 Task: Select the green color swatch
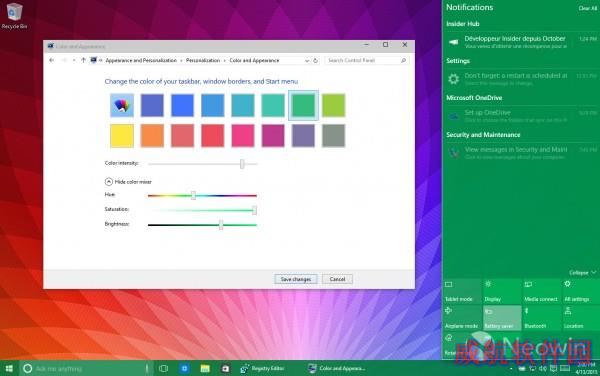coord(303,105)
